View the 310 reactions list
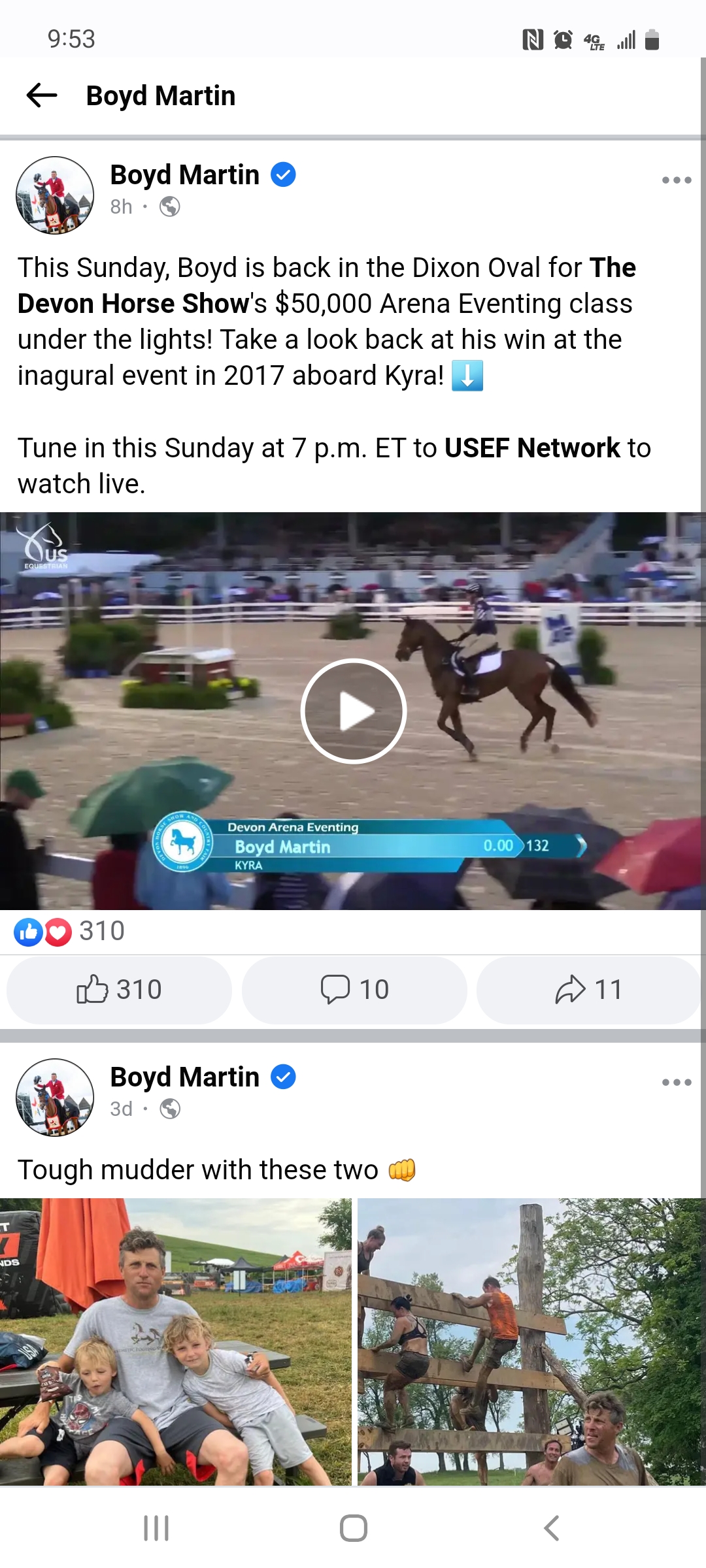This screenshot has height=1568, width=706. tap(69, 931)
